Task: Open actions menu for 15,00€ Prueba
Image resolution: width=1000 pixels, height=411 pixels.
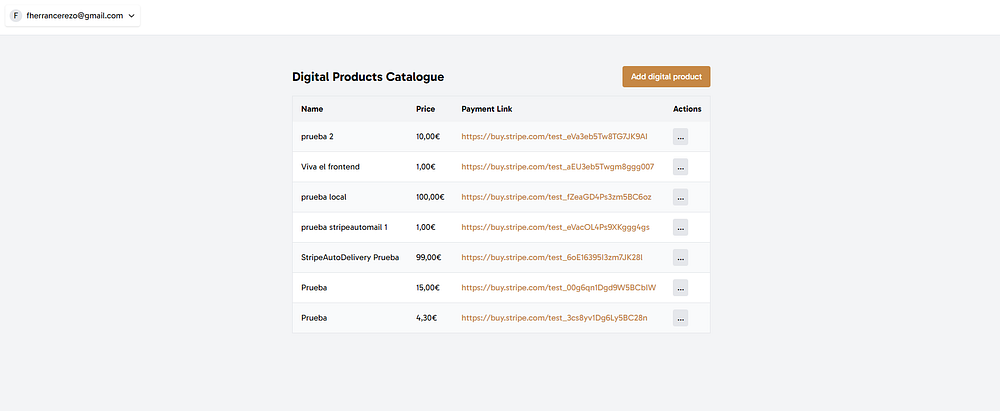Action: click(x=680, y=288)
